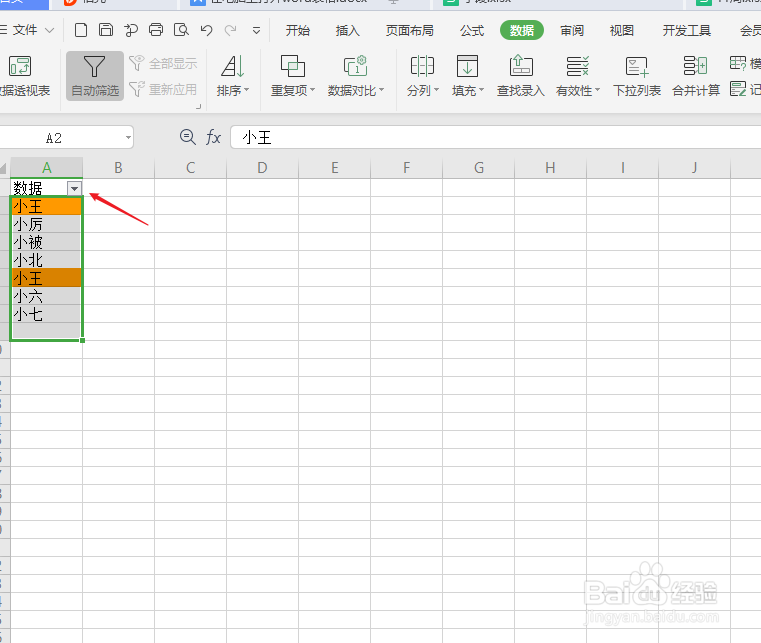The height and width of the screenshot is (643, 761).
Task: Select column F header
Action: click(x=406, y=168)
